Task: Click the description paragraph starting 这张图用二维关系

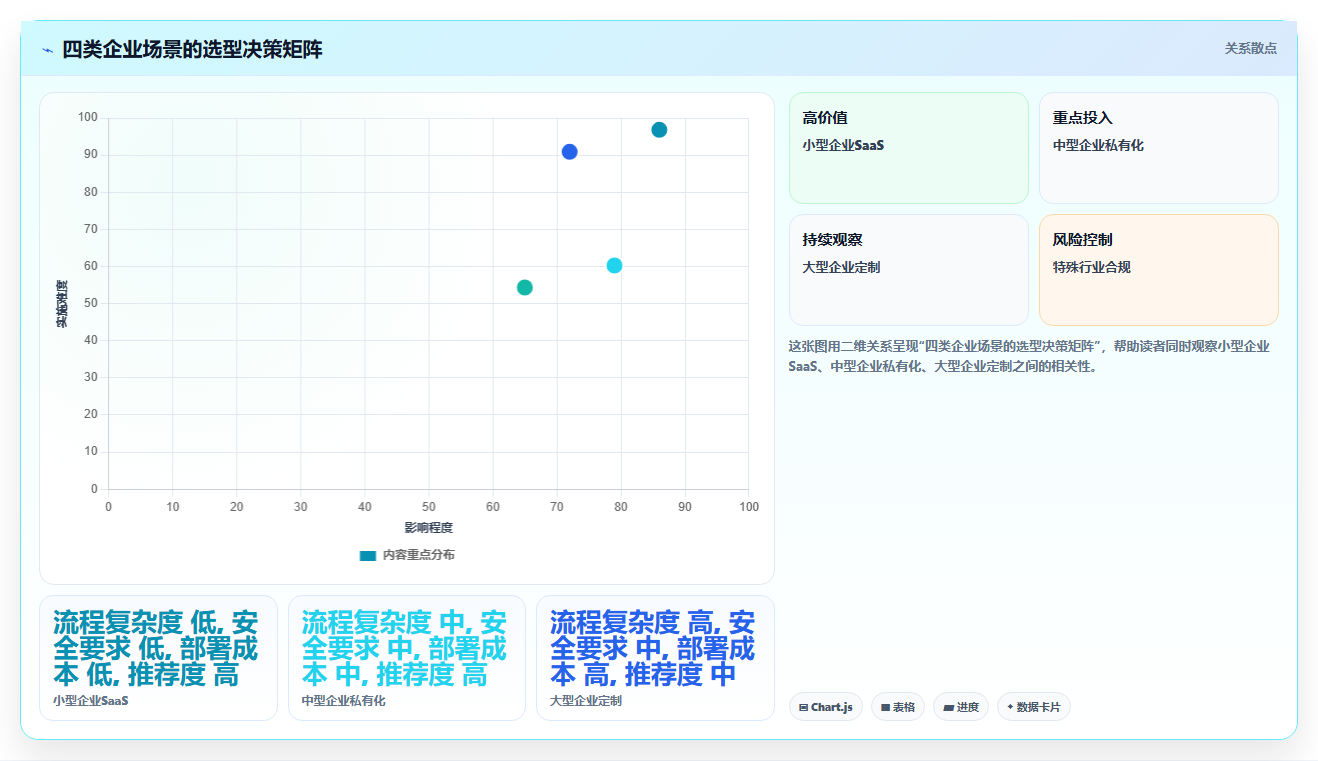Action: pos(1029,356)
